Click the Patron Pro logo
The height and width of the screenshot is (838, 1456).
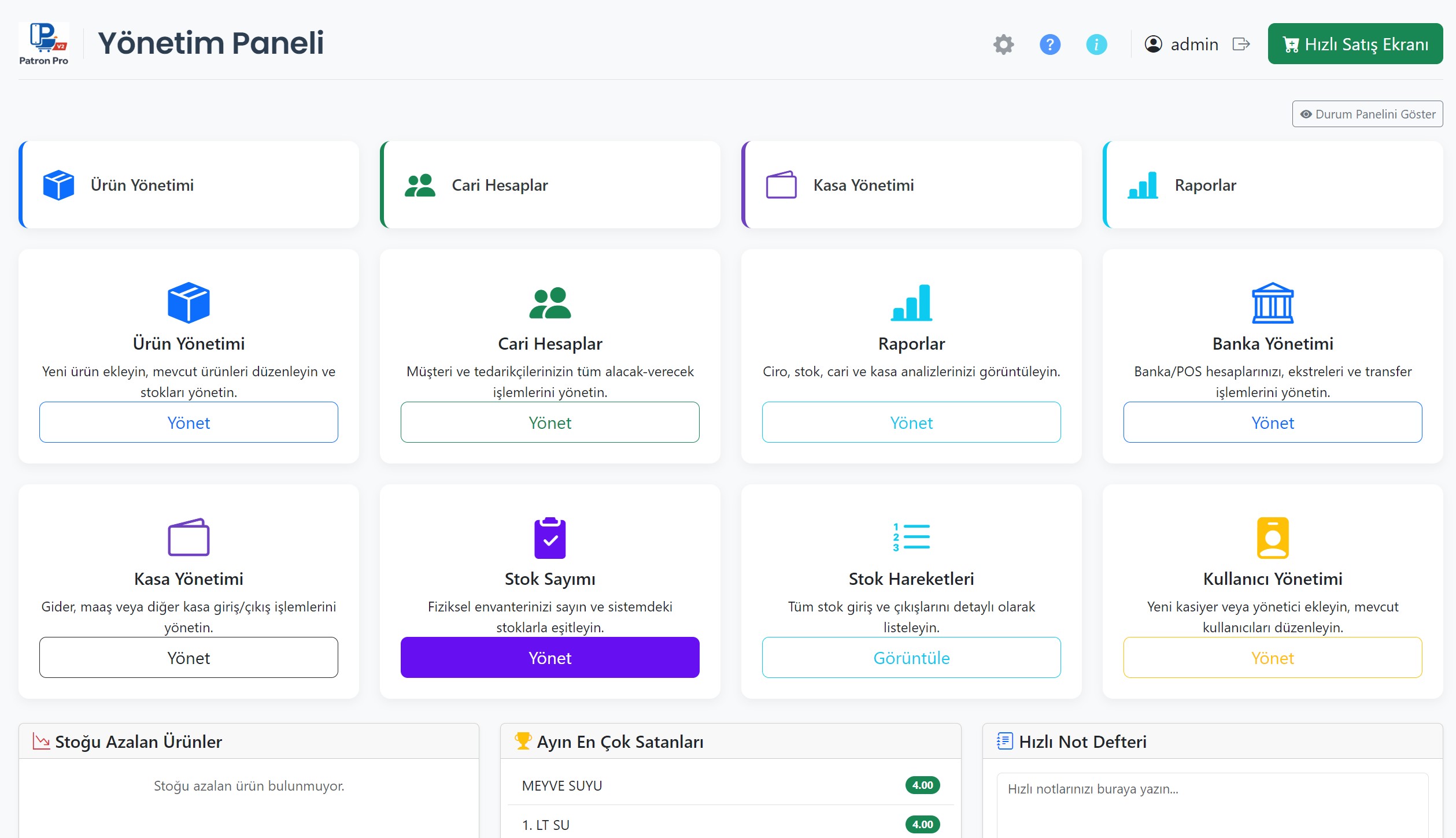pos(44,44)
